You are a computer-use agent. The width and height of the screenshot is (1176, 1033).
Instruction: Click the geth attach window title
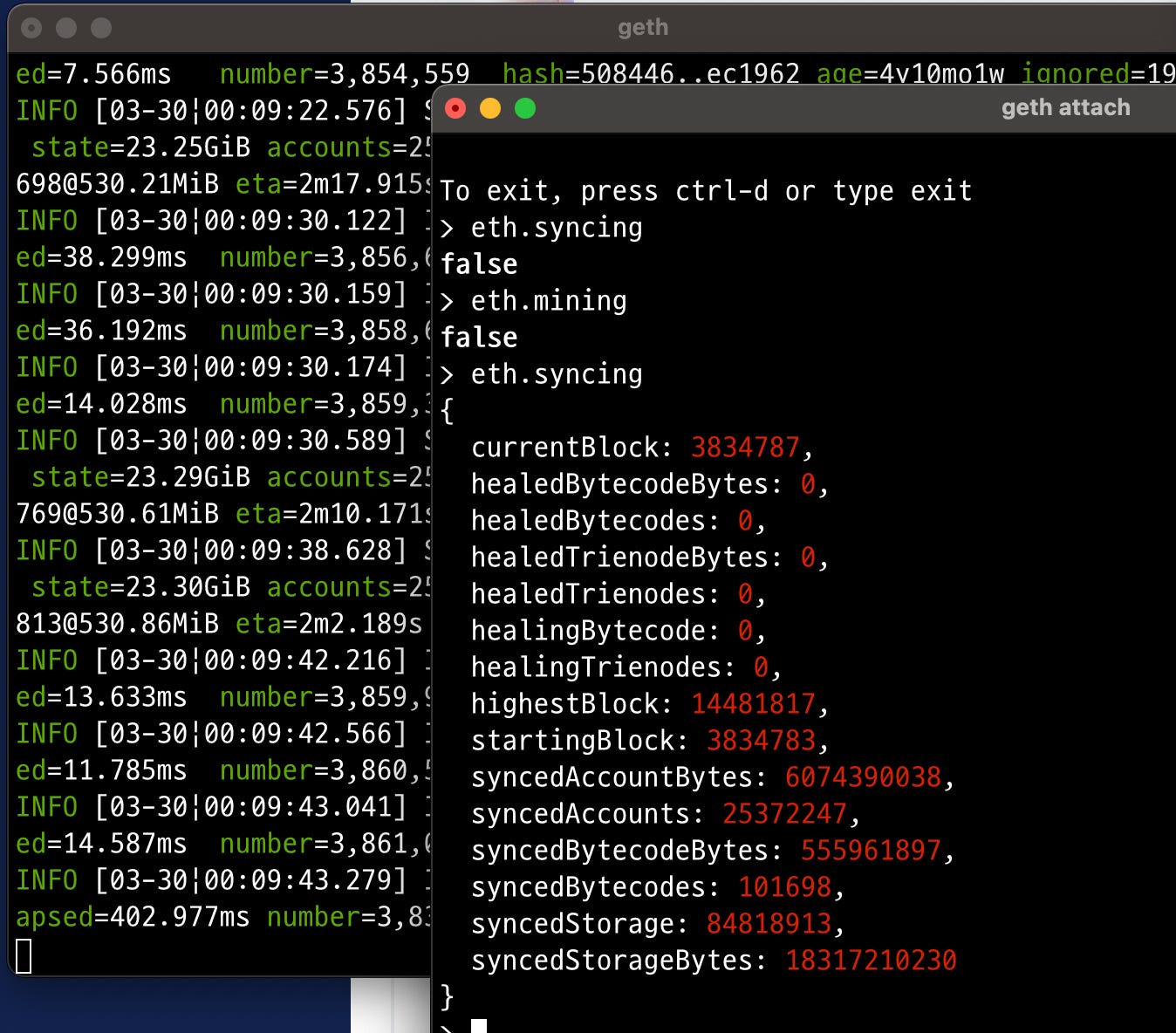[1065, 107]
